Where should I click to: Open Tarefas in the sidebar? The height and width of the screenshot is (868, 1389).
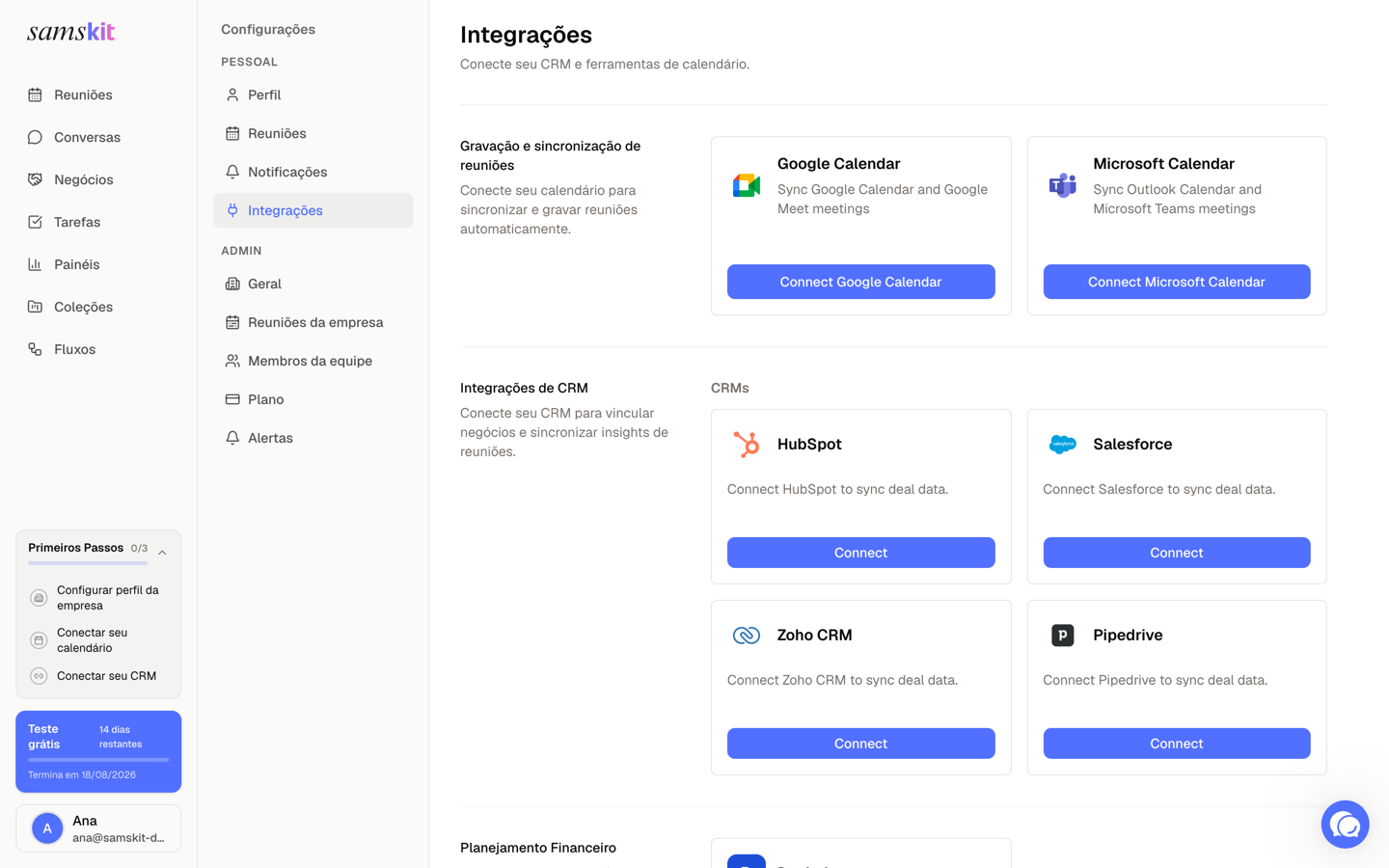click(98, 222)
